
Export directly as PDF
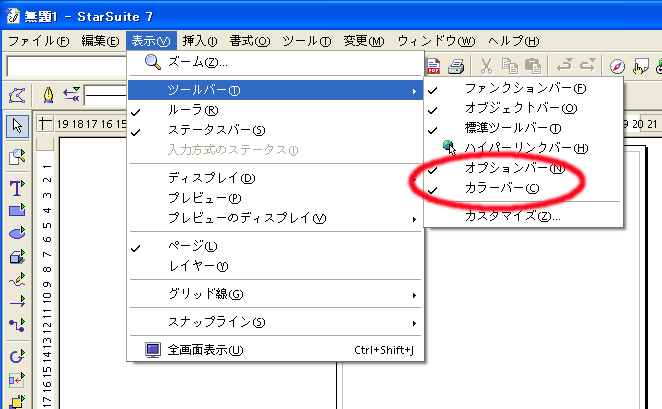point(433,66)
